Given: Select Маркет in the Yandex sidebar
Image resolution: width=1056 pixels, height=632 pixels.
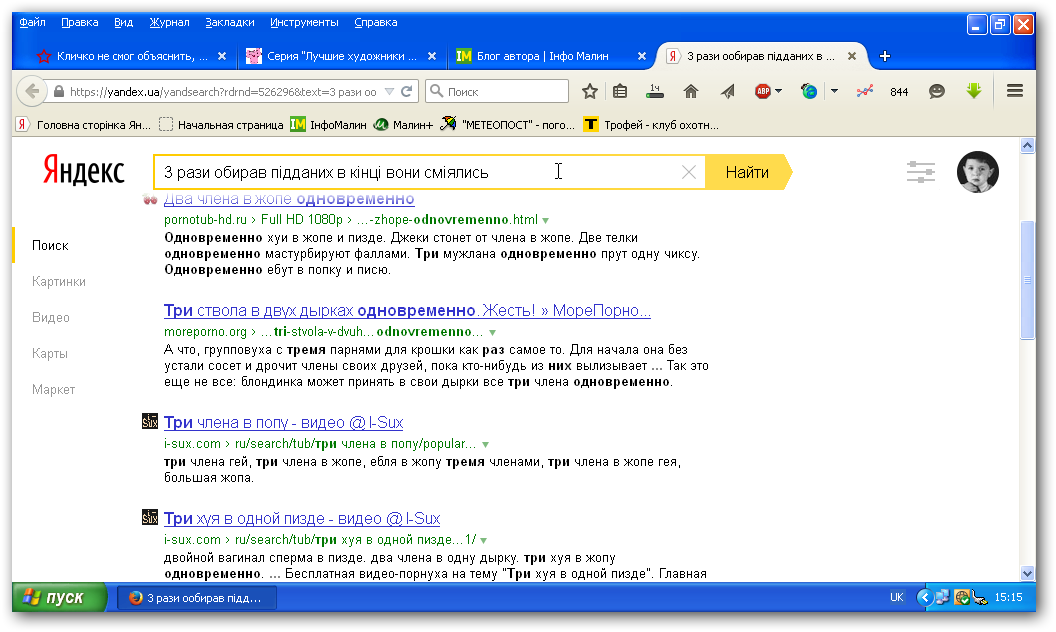Looking at the screenshot, I should (53, 389).
